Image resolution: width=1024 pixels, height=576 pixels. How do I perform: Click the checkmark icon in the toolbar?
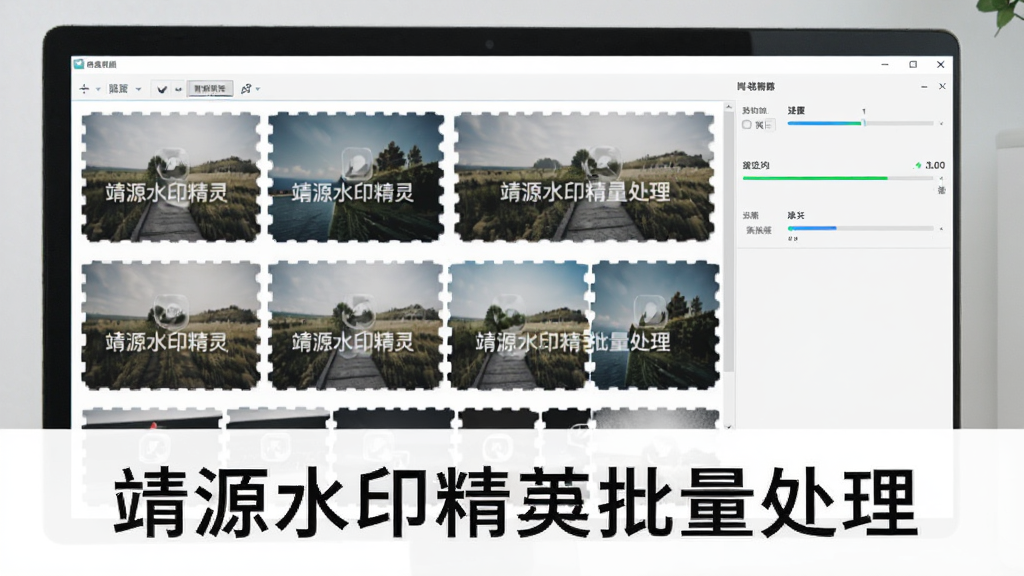coord(162,89)
